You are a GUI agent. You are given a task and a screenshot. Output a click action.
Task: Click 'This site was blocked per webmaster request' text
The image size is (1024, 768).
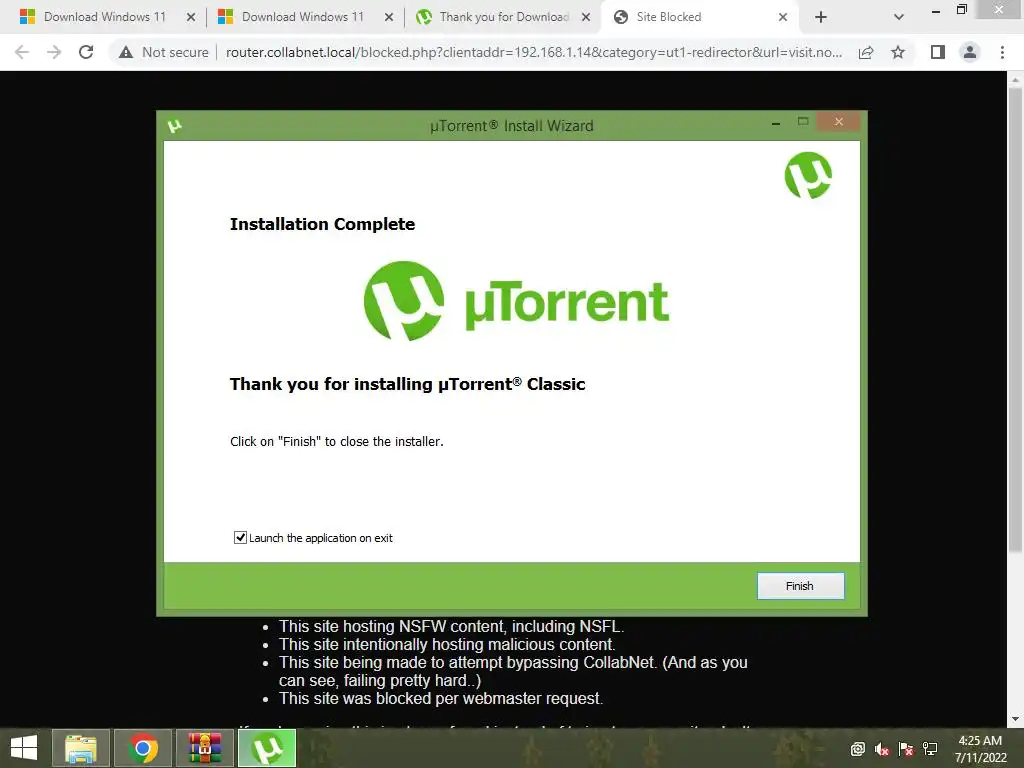pyautogui.click(x=441, y=698)
